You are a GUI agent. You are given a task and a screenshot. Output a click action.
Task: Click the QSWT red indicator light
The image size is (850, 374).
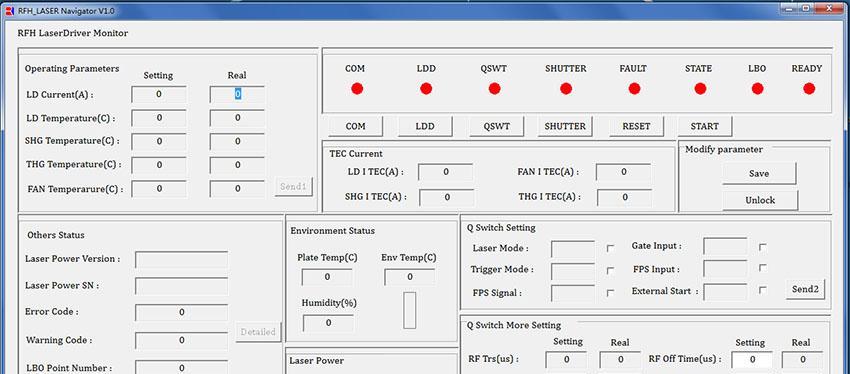(x=494, y=88)
